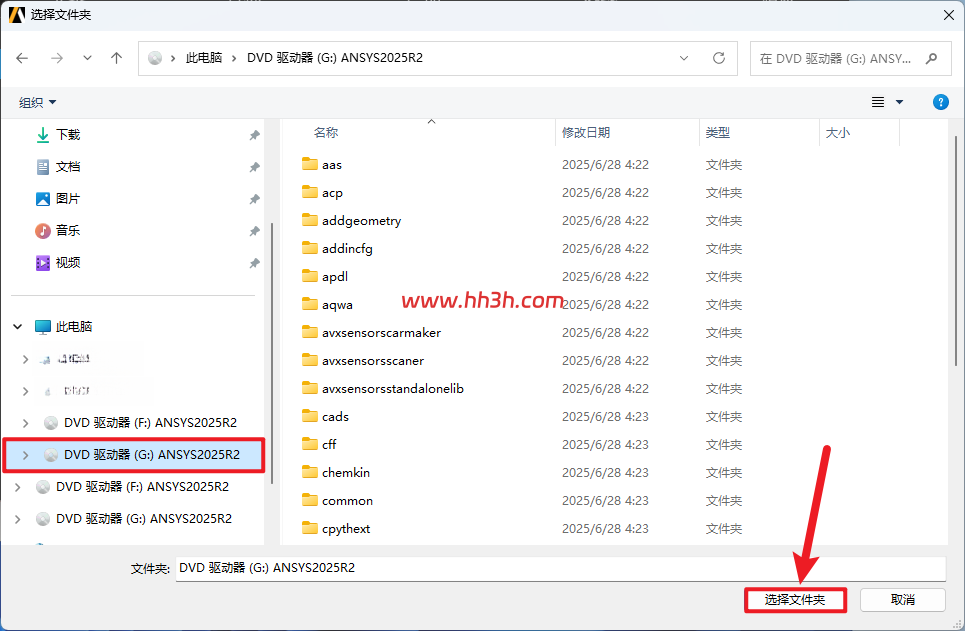The width and height of the screenshot is (965, 631).
Task: Go up one folder level
Action: pyautogui.click(x=116, y=58)
